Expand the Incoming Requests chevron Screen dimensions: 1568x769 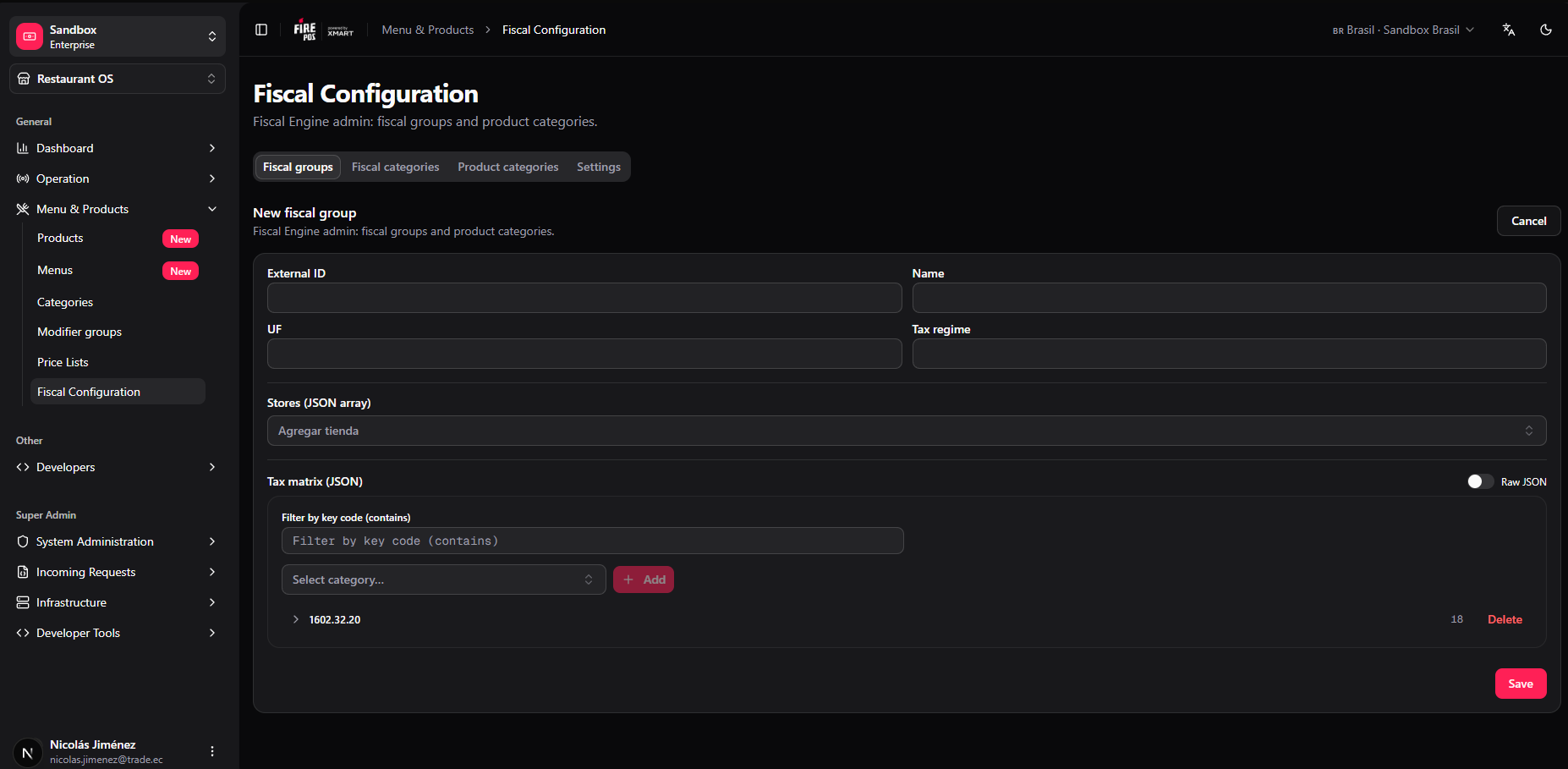point(212,572)
